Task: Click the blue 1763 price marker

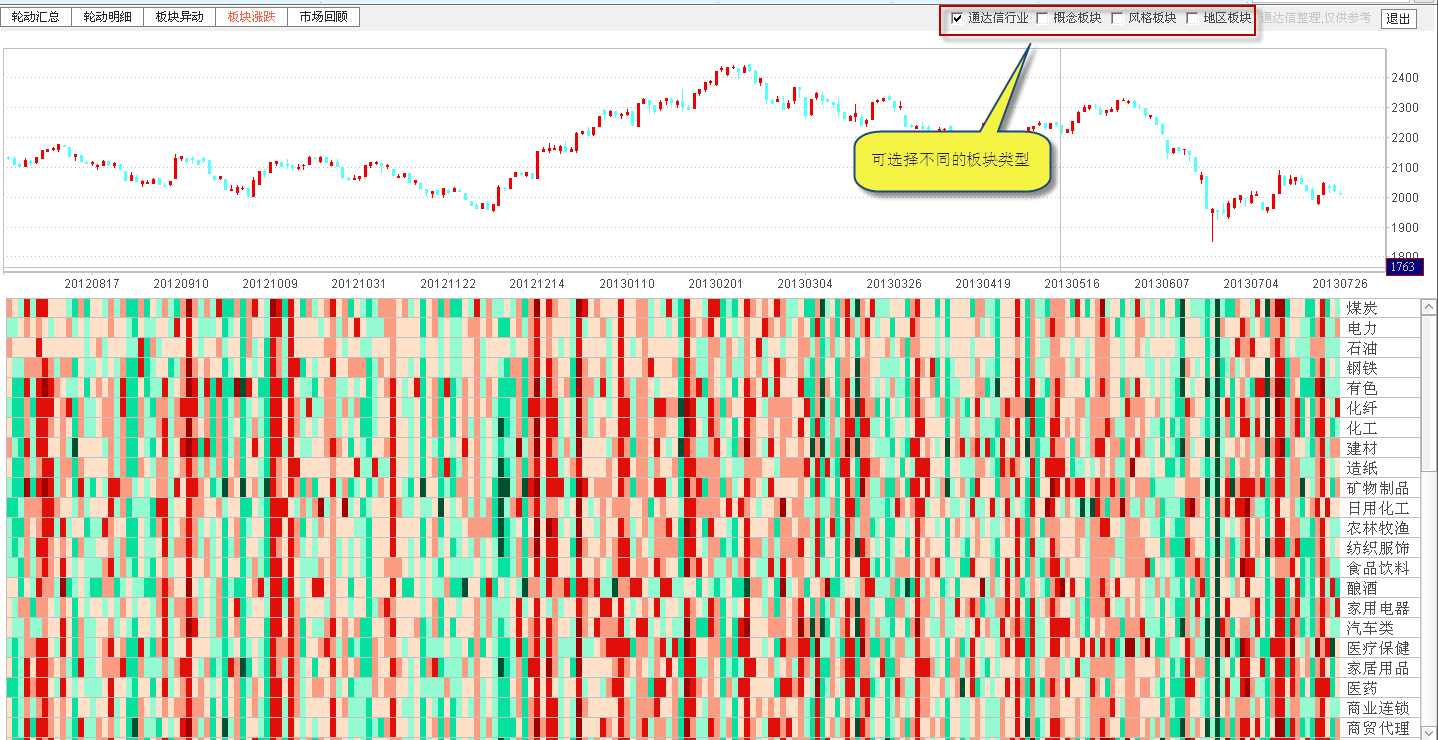Action: (1402, 267)
